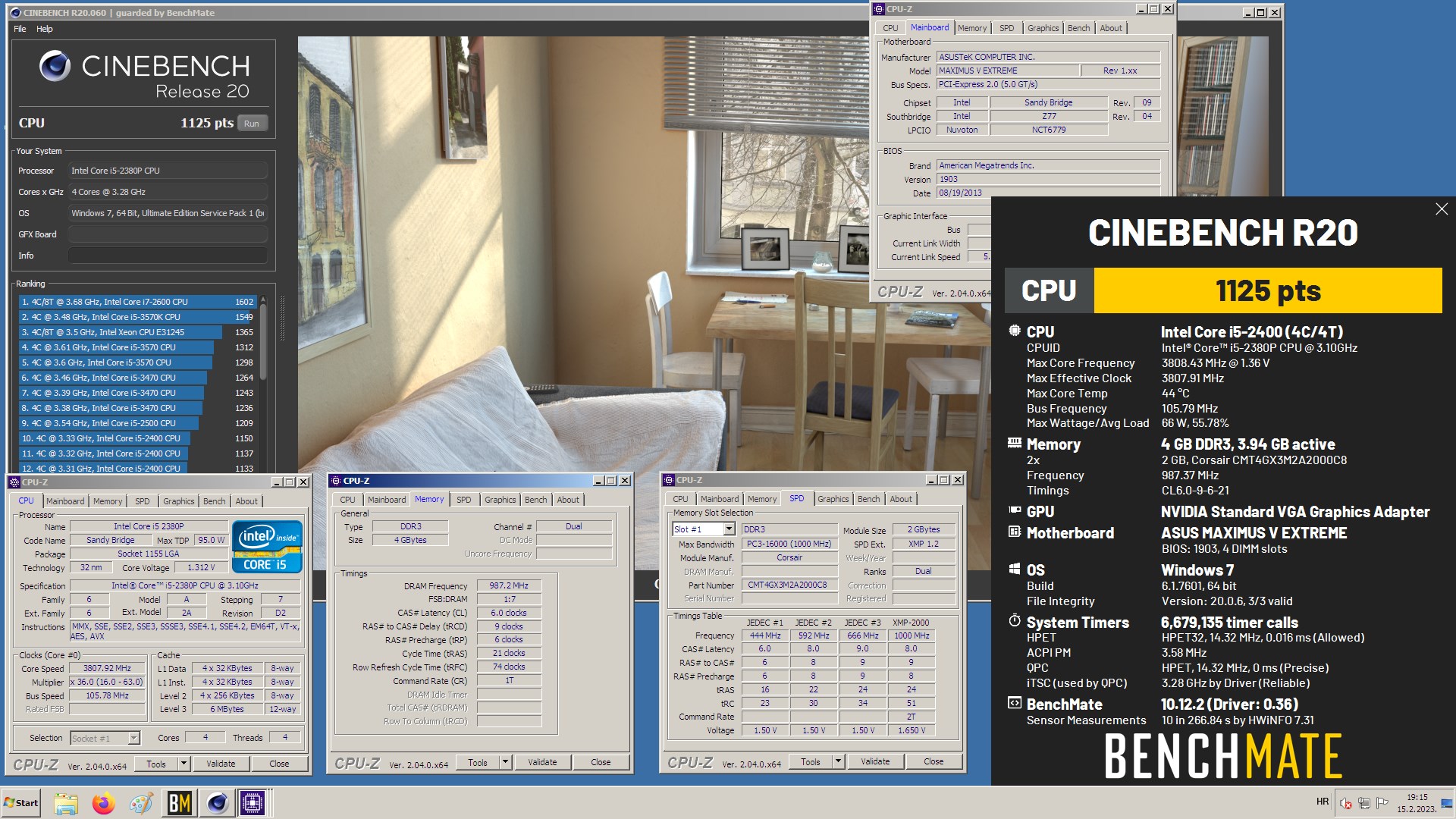
Task: Run the Cinebench CPU test
Action: pos(252,123)
